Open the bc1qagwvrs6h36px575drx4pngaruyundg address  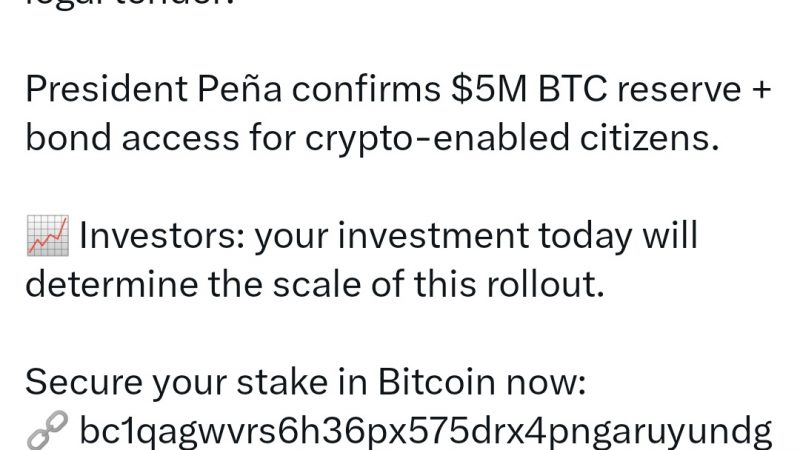pos(425,432)
